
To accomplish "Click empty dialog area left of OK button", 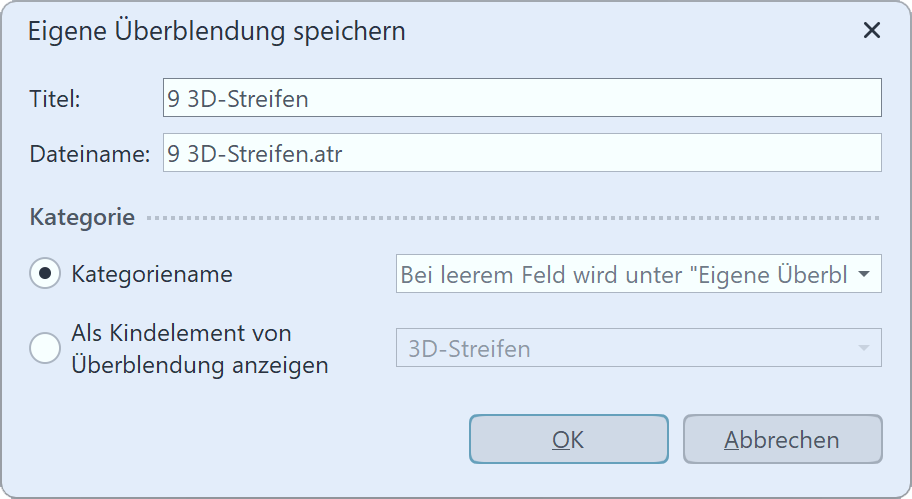I will [250, 440].
